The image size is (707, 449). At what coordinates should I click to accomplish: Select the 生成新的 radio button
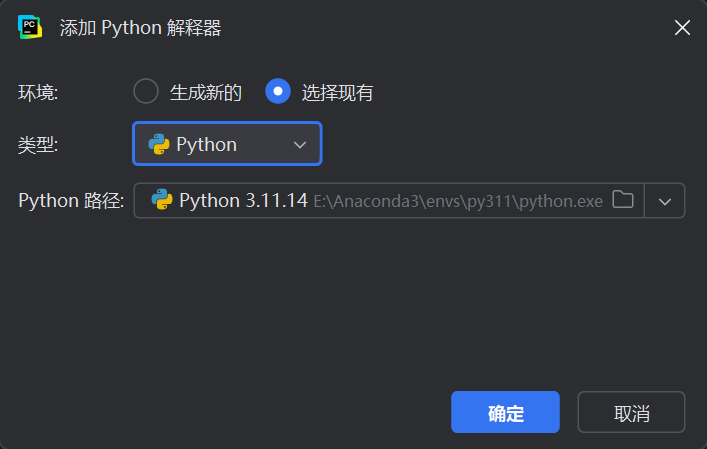[146, 92]
